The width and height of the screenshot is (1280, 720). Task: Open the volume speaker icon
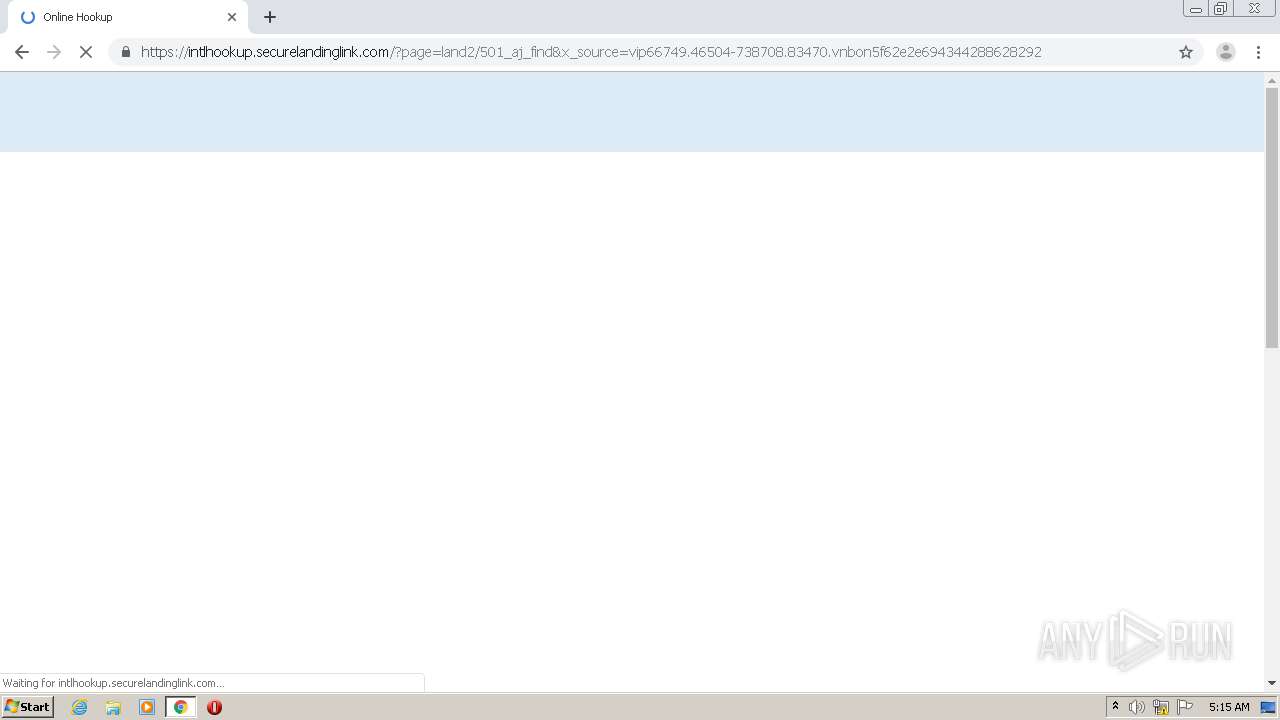tap(1137, 707)
